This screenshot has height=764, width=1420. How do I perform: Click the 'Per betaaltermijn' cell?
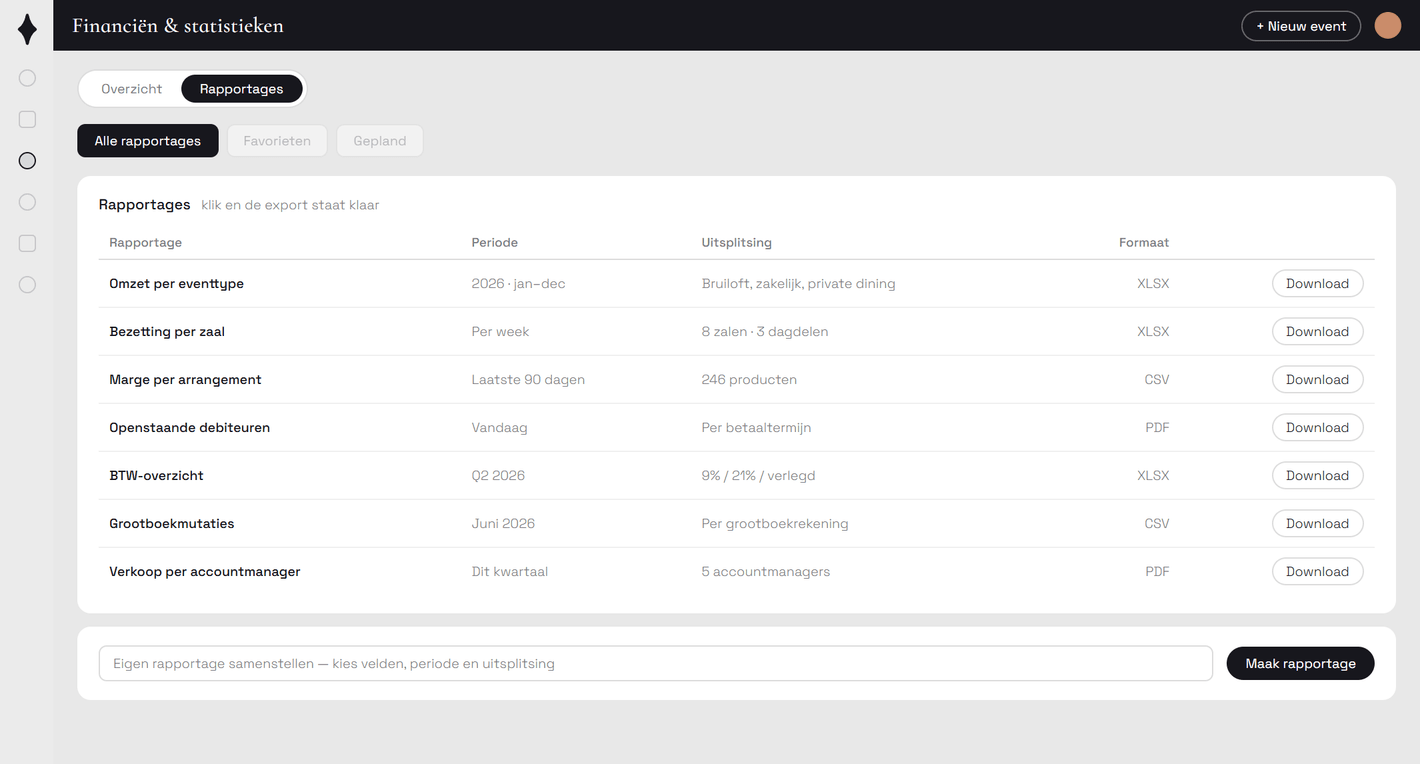(756, 428)
